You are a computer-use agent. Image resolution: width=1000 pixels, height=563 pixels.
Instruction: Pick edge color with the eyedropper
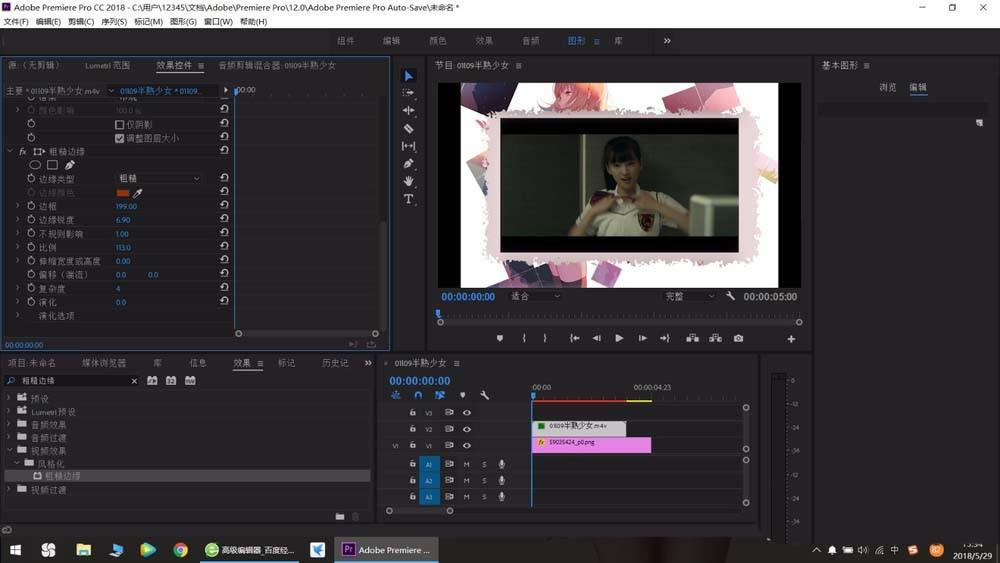[x=138, y=192]
